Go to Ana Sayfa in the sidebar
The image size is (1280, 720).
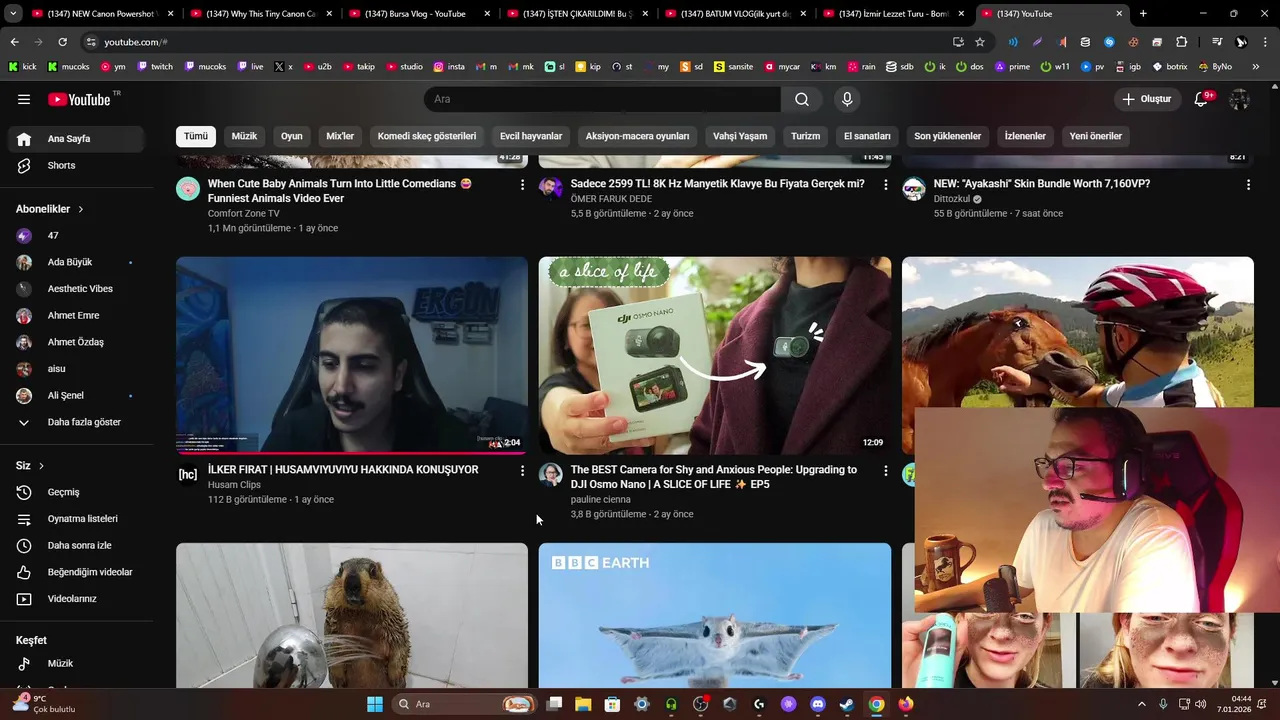tap(76, 139)
